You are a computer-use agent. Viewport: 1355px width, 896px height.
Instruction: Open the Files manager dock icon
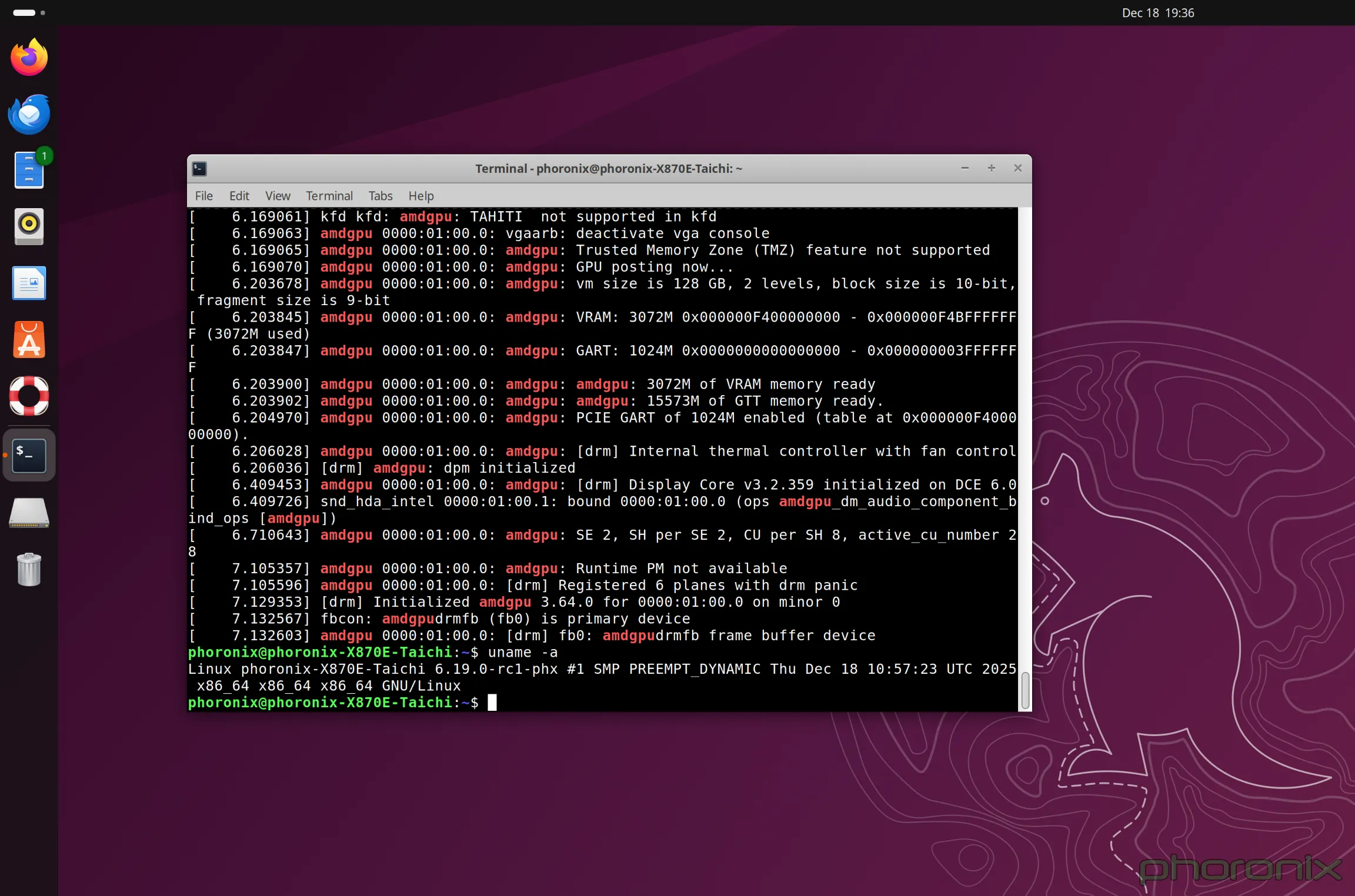pos(29,170)
